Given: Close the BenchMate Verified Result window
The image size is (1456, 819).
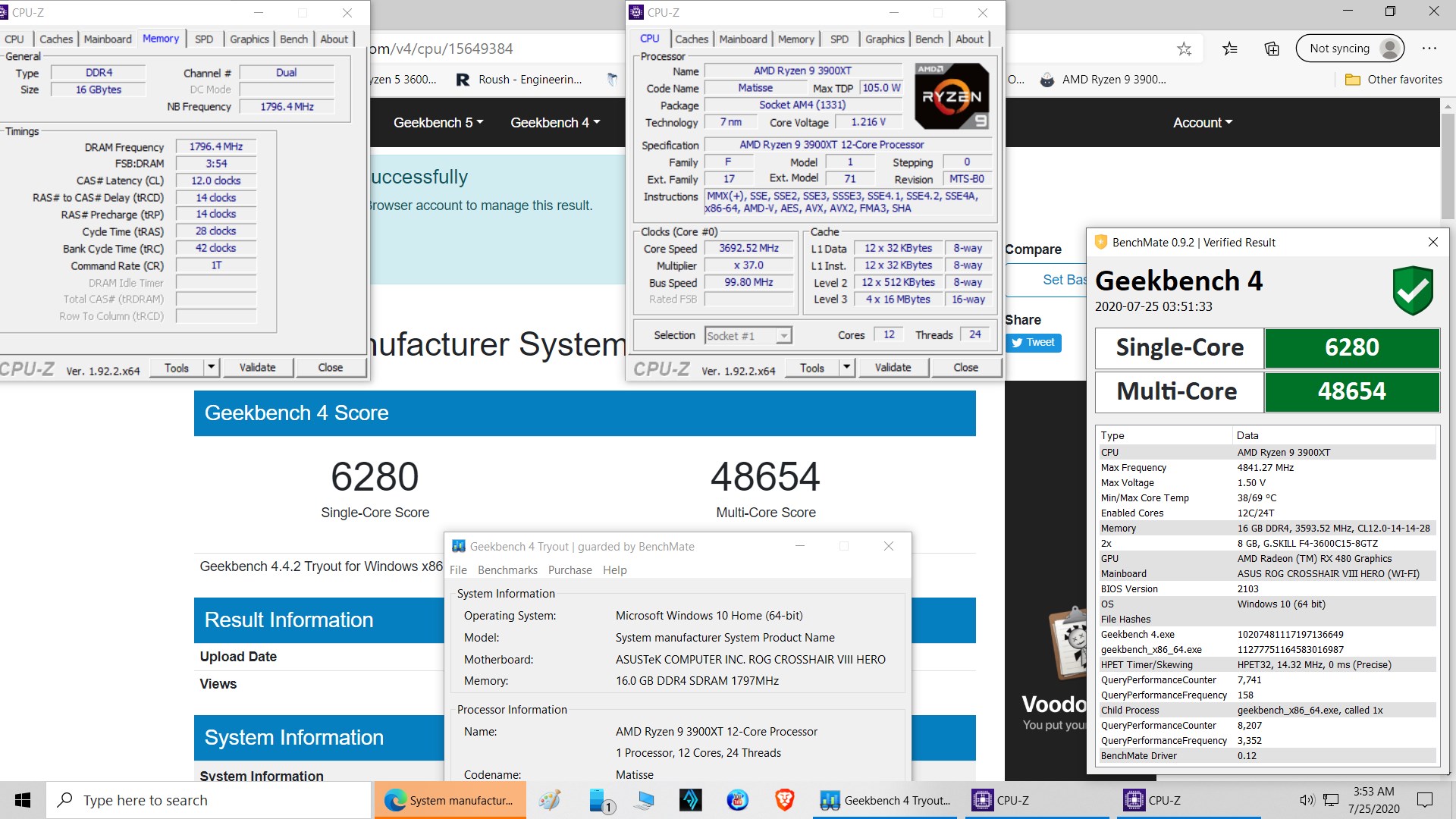Looking at the screenshot, I should coord(1432,242).
